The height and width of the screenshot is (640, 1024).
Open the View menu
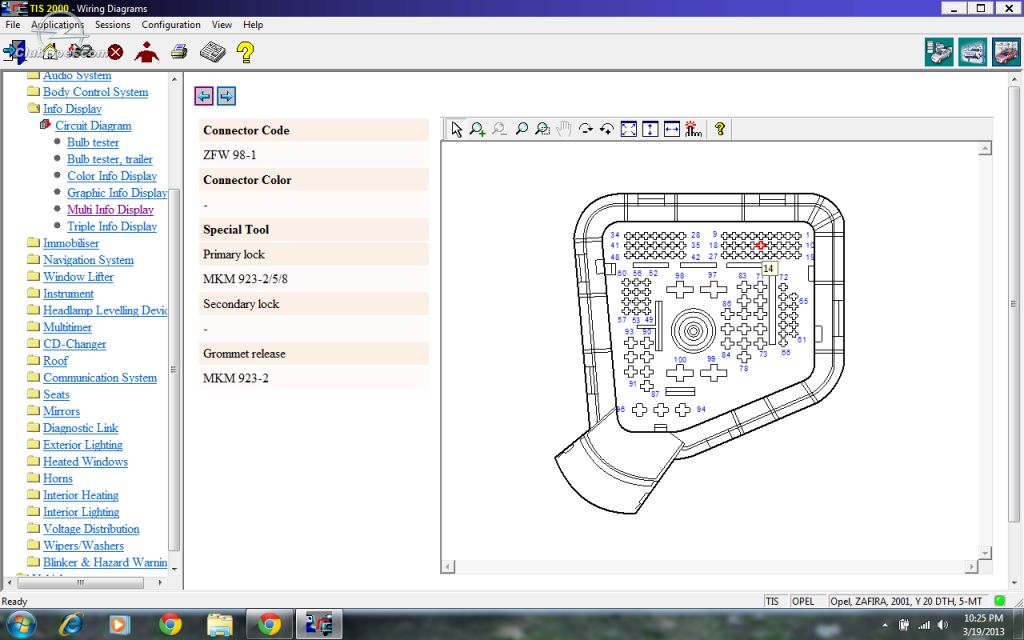pos(221,25)
